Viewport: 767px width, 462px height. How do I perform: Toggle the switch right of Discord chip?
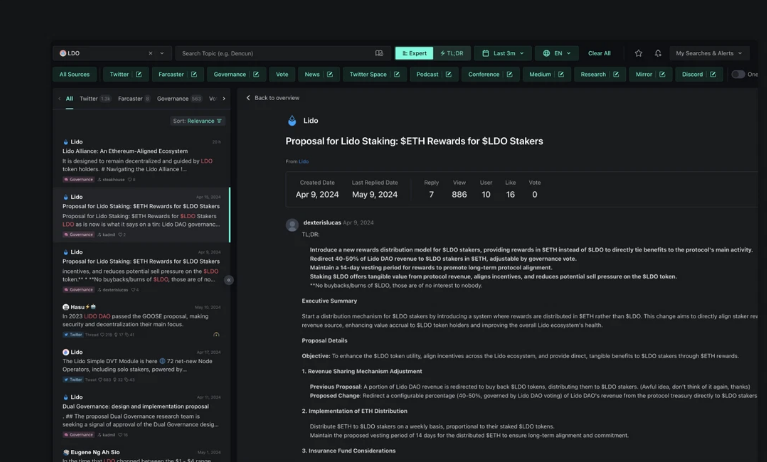point(738,74)
